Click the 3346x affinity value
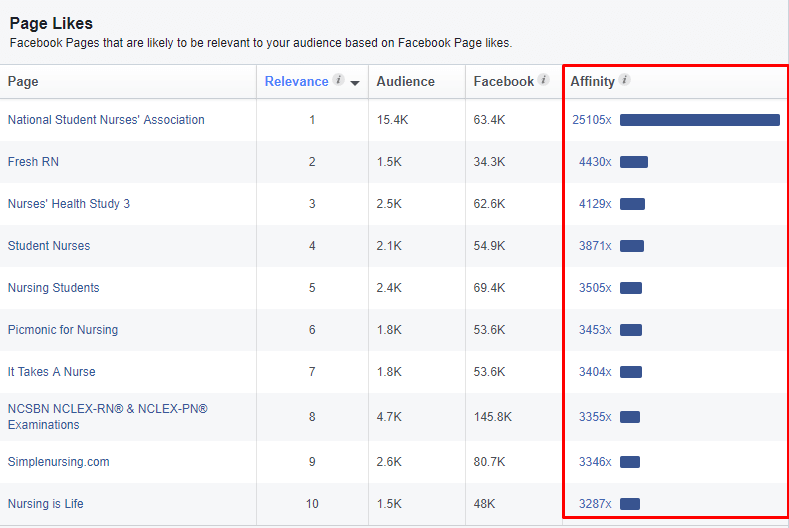 (x=595, y=462)
